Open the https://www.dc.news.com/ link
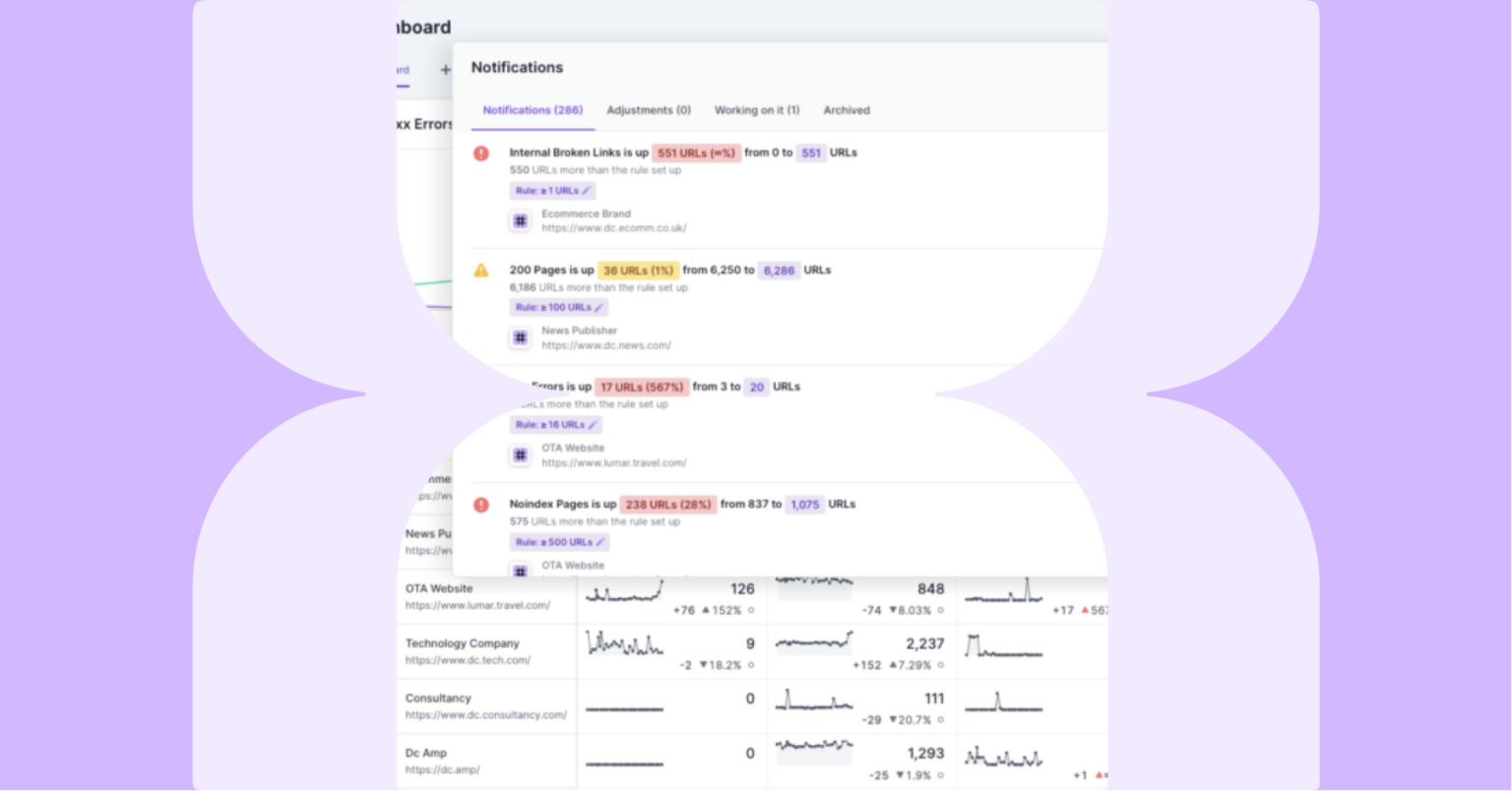The width and height of the screenshot is (1512, 791). pos(606,345)
